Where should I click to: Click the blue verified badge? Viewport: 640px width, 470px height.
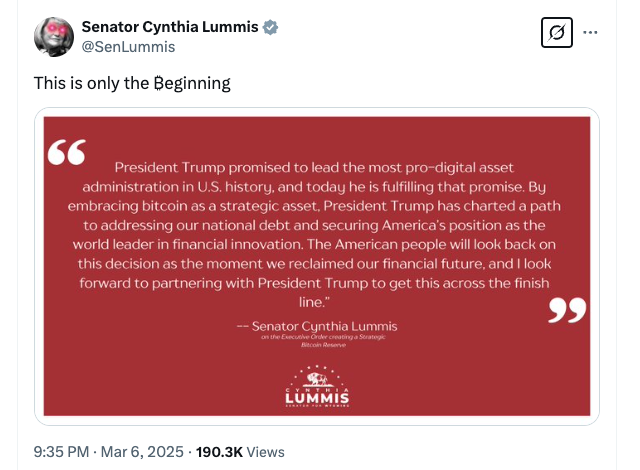point(270,27)
